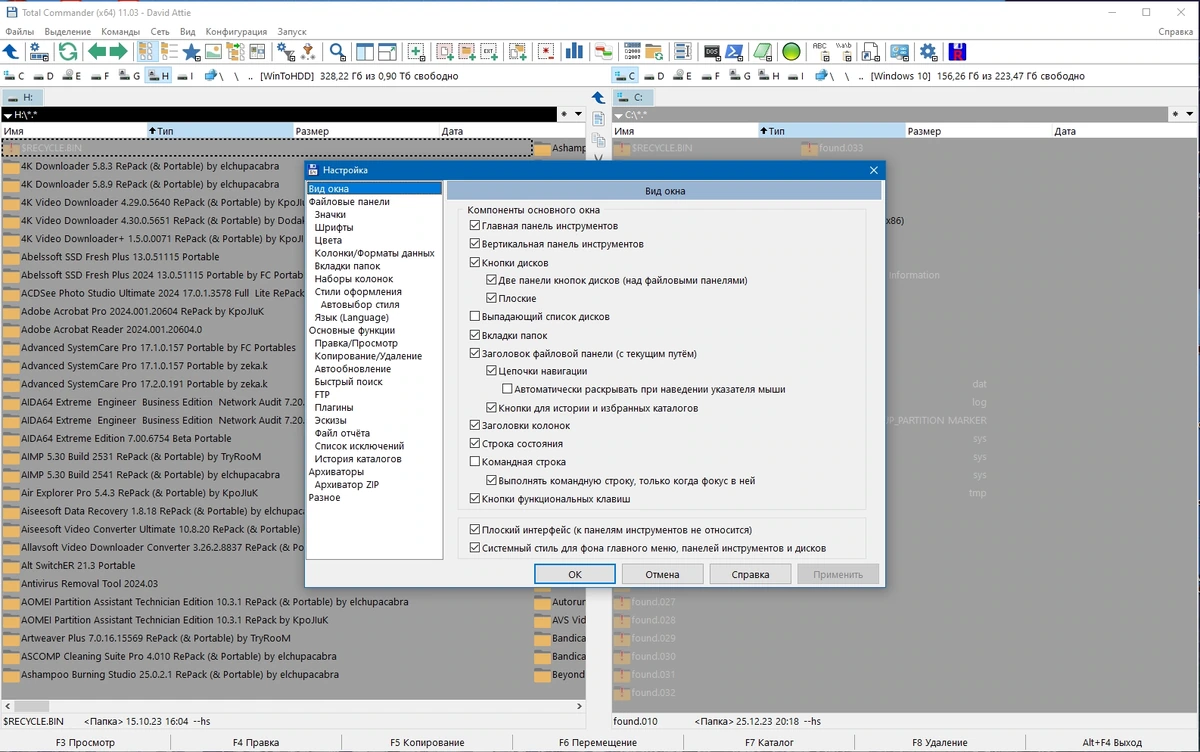Viewport: 1200px width, 752px height.
Task: Click the OK button in Настройка dialog
Action: coord(575,574)
